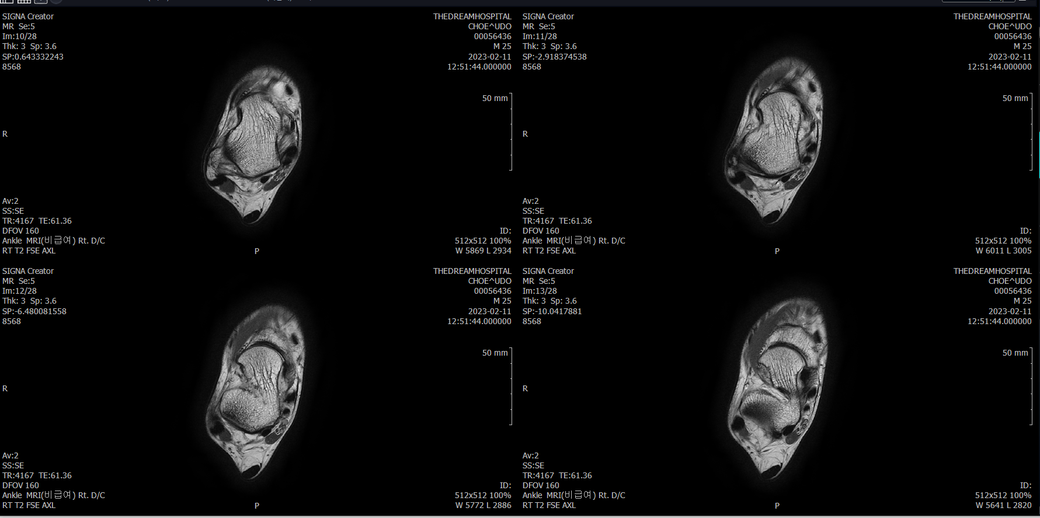Click the W 5869 L 2934 window level text
1040x518 pixels.
tap(483, 251)
